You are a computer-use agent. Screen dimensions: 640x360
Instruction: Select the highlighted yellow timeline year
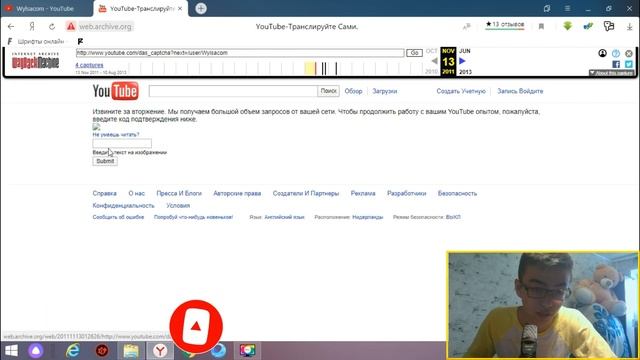tap(309, 68)
